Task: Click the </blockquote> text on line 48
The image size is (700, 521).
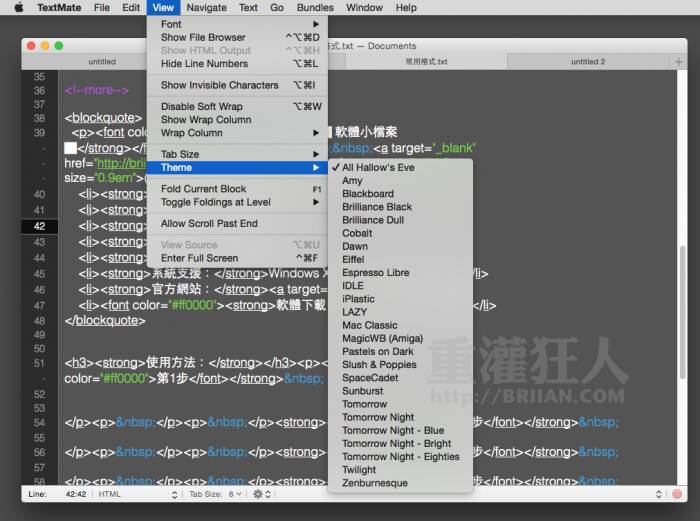Action: tap(105, 321)
